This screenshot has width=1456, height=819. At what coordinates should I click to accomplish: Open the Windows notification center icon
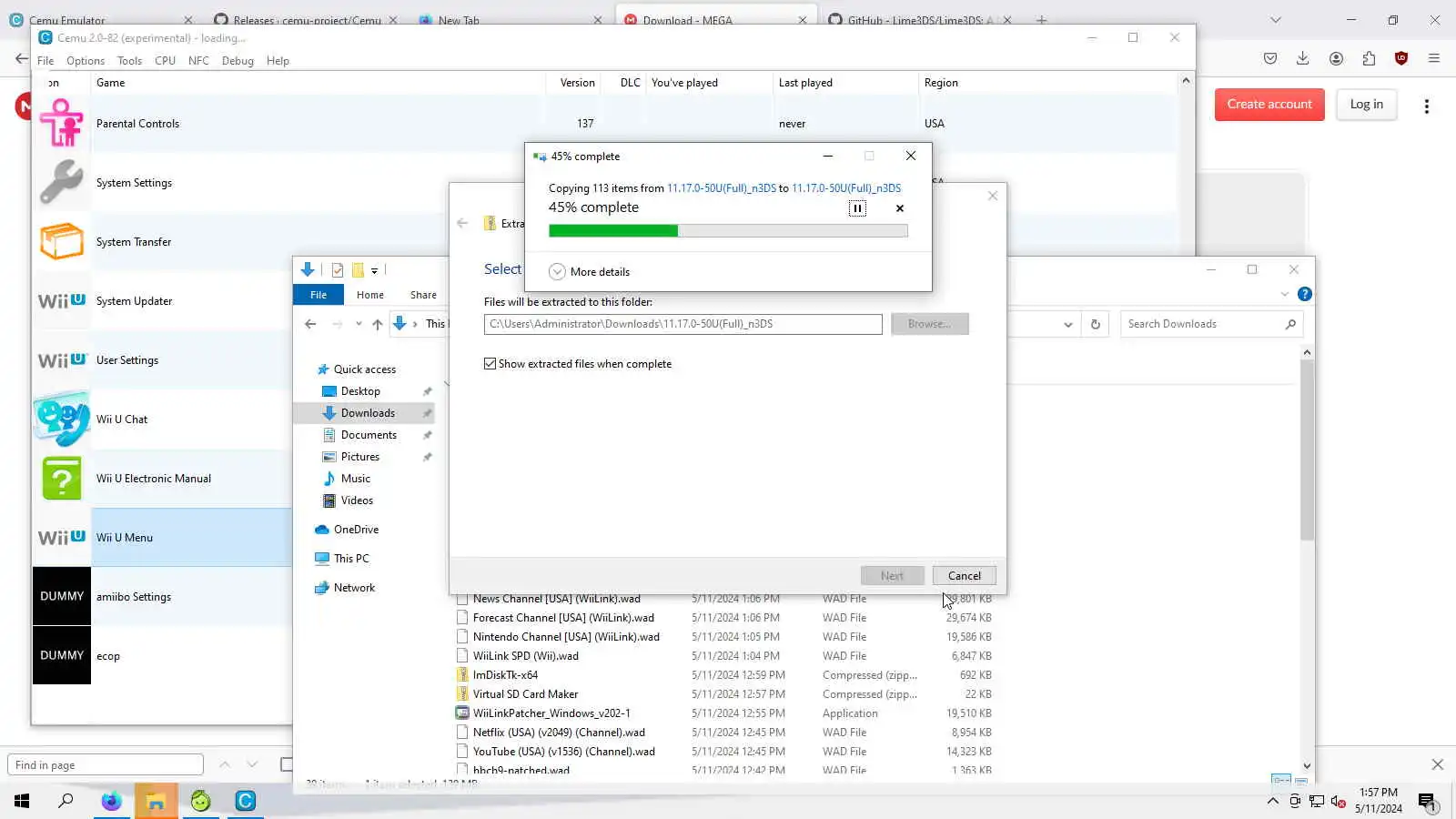[x=1427, y=802]
